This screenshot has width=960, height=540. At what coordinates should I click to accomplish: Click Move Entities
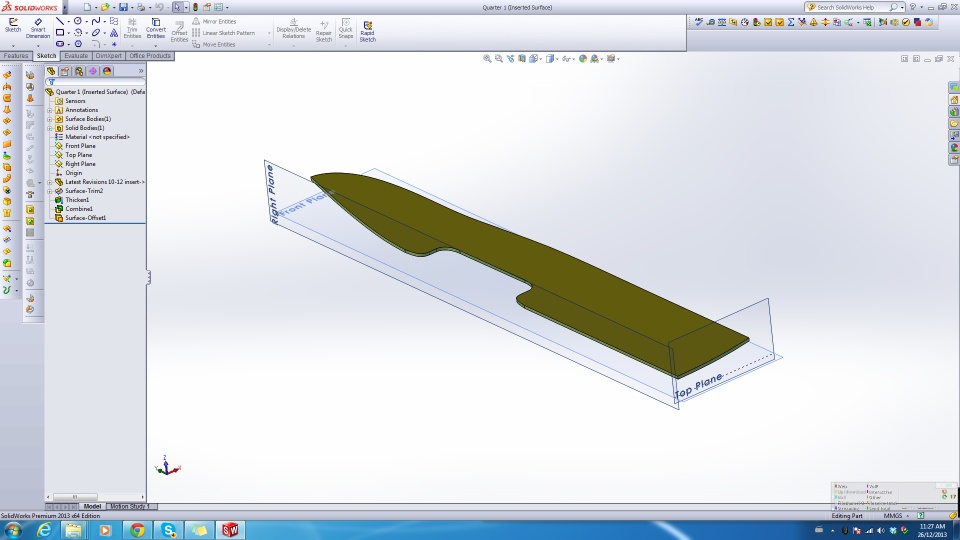click(x=214, y=45)
